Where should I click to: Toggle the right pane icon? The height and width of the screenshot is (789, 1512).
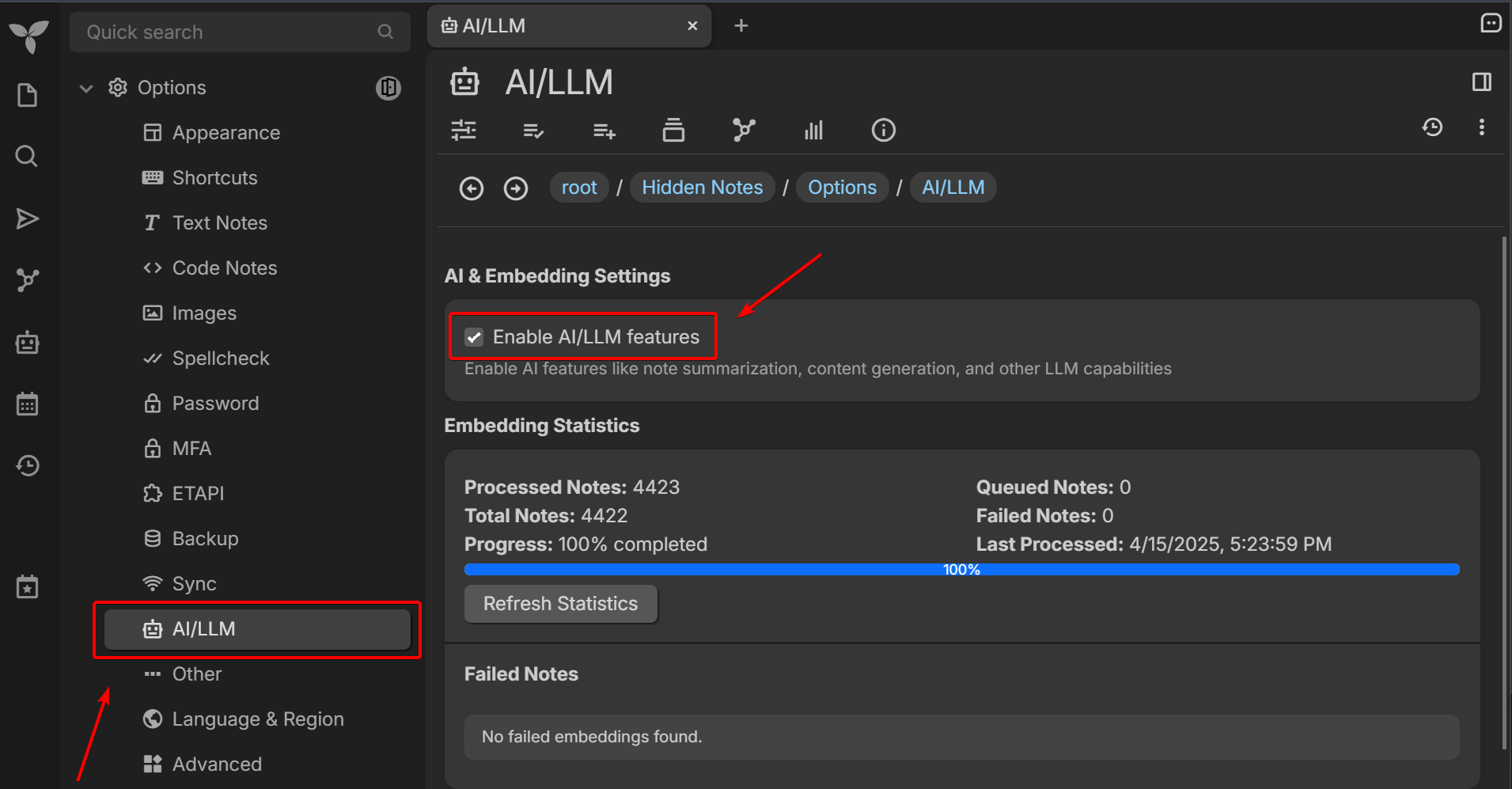[1481, 82]
